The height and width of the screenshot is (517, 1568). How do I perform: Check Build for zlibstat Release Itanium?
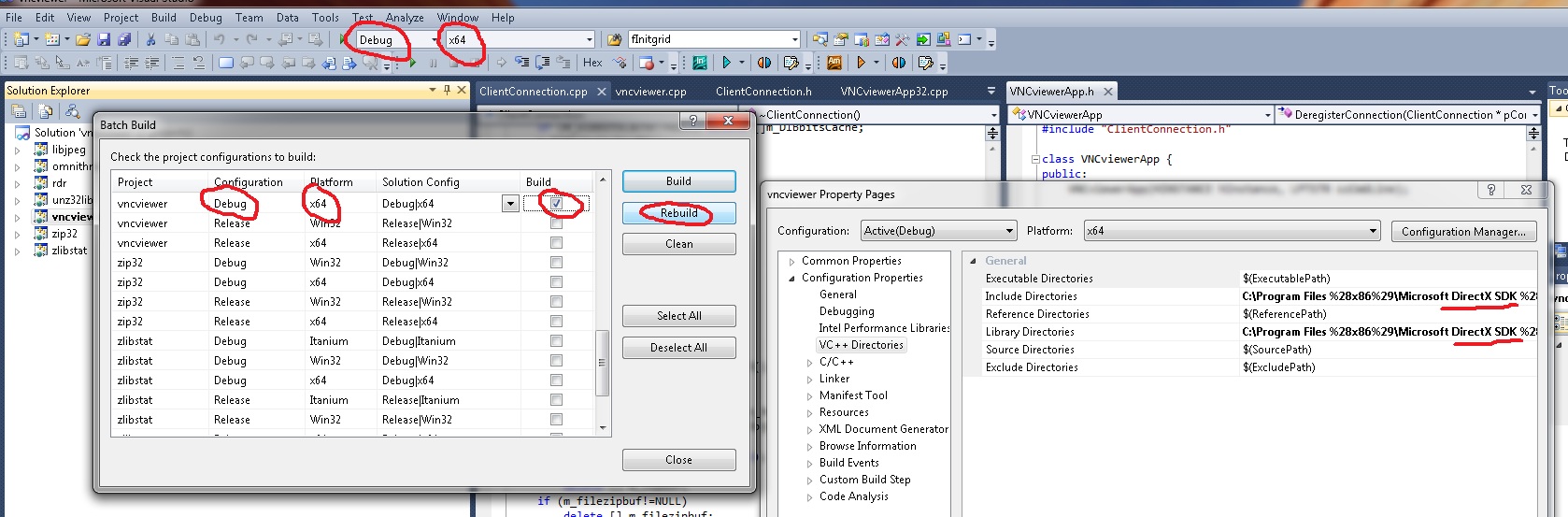click(x=556, y=399)
